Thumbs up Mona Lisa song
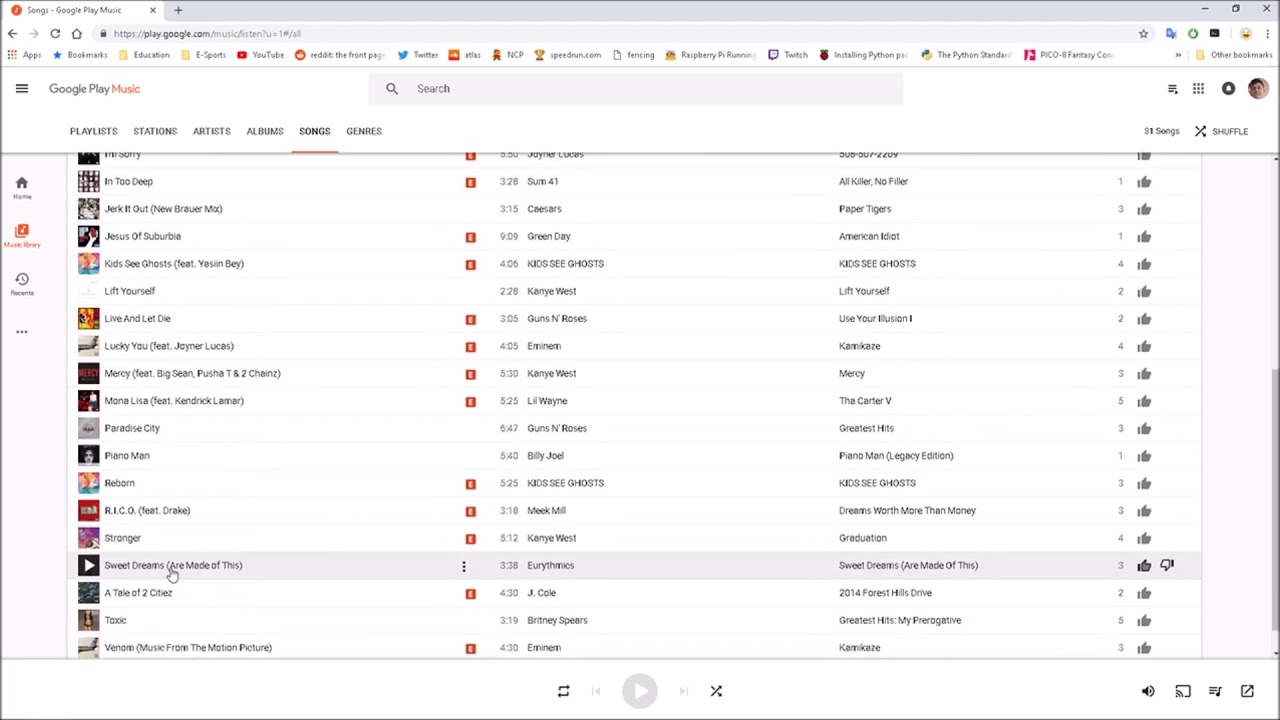The height and width of the screenshot is (720, 1280). [1144, 401]
